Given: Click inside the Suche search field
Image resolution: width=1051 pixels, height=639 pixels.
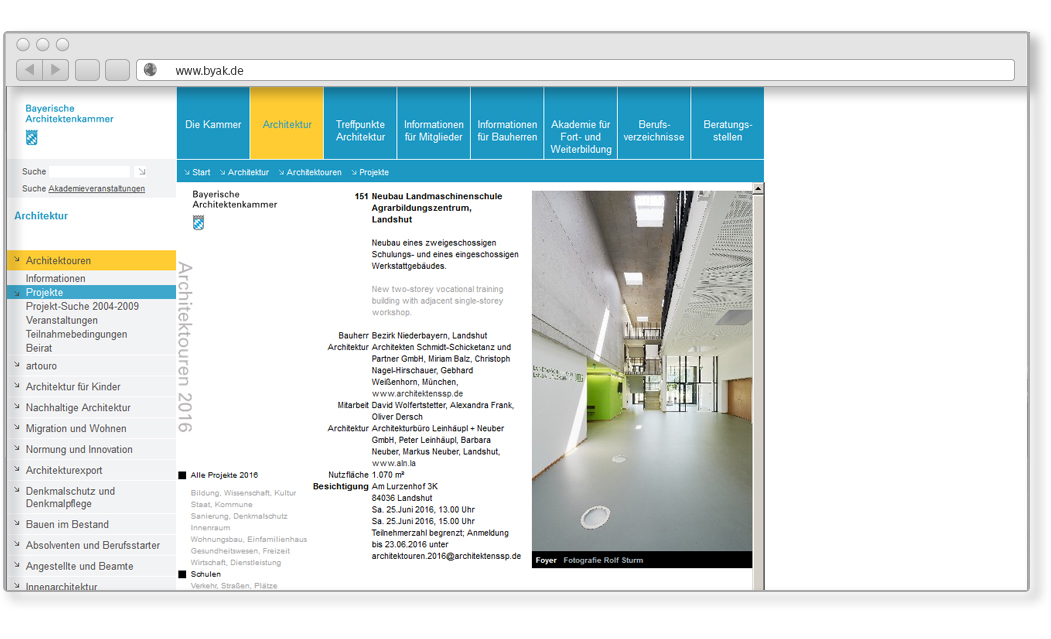Looking at the screenshot, I should [x=90, y=171].
